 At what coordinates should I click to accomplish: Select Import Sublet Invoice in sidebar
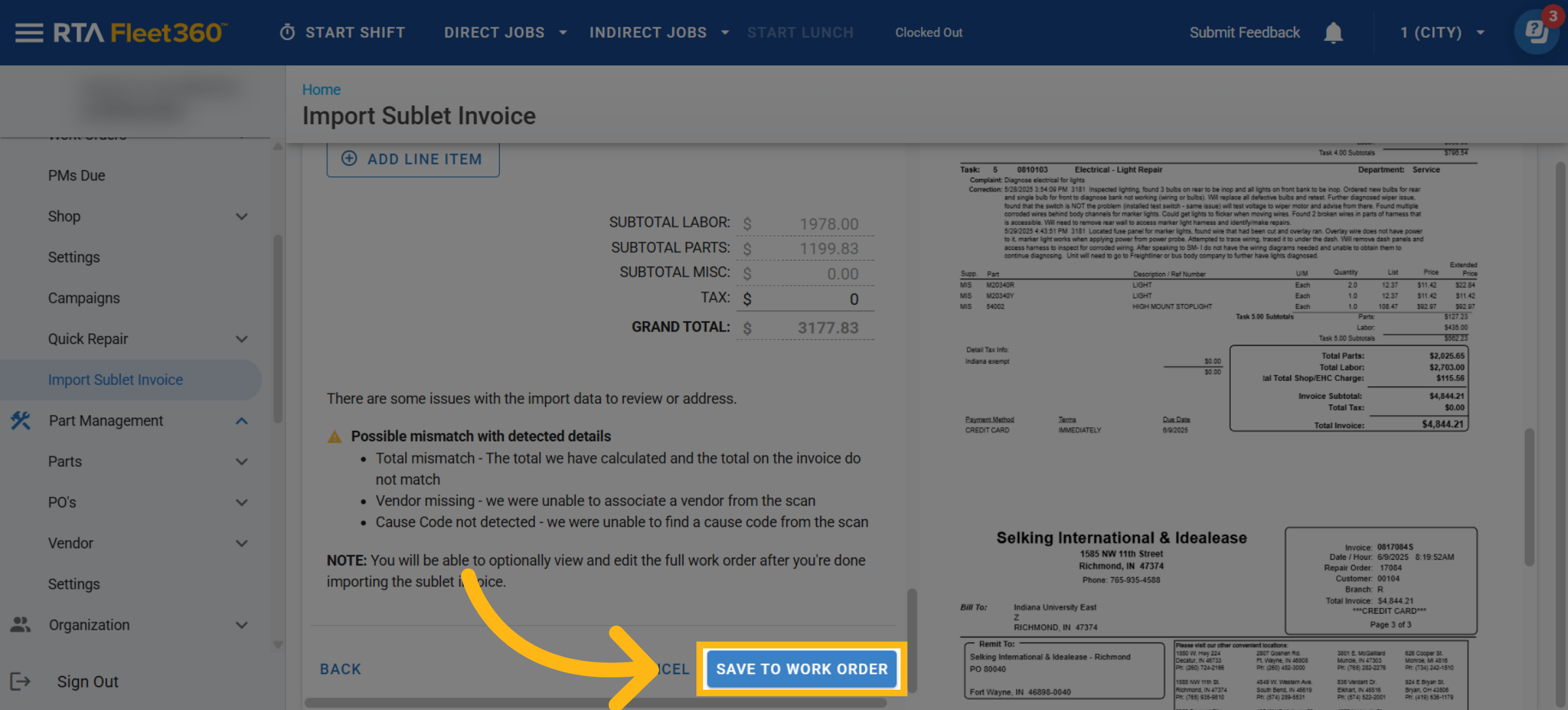[x=116, y=380]
